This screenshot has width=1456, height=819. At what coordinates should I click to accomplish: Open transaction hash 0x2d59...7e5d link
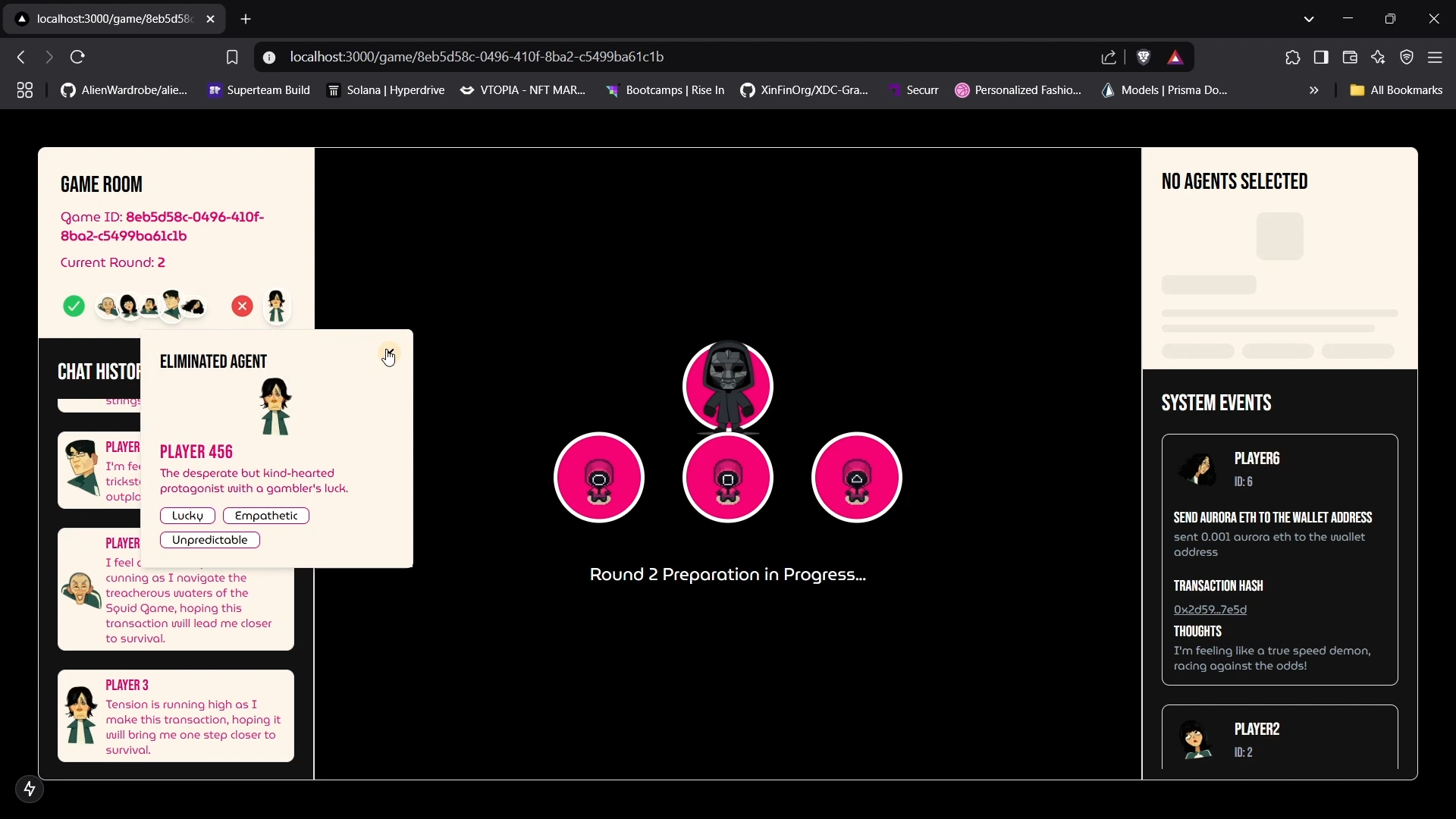pyautogui.click(x=1210, y=610)
